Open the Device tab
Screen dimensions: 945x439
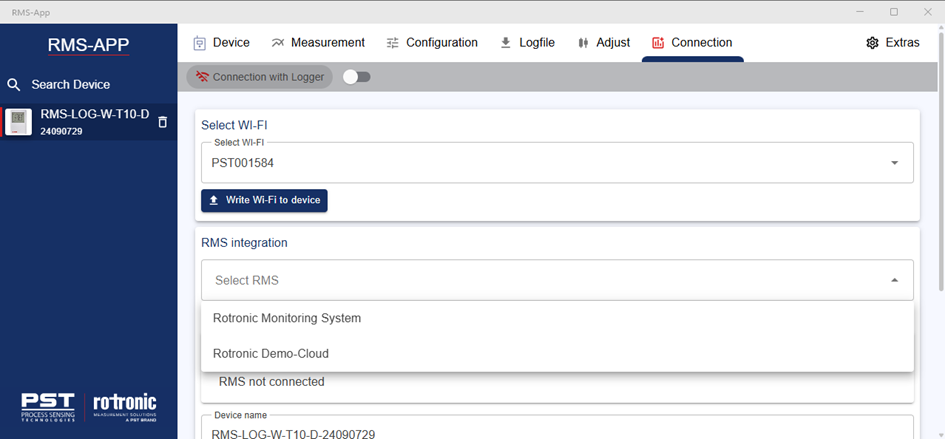point(221,43)
